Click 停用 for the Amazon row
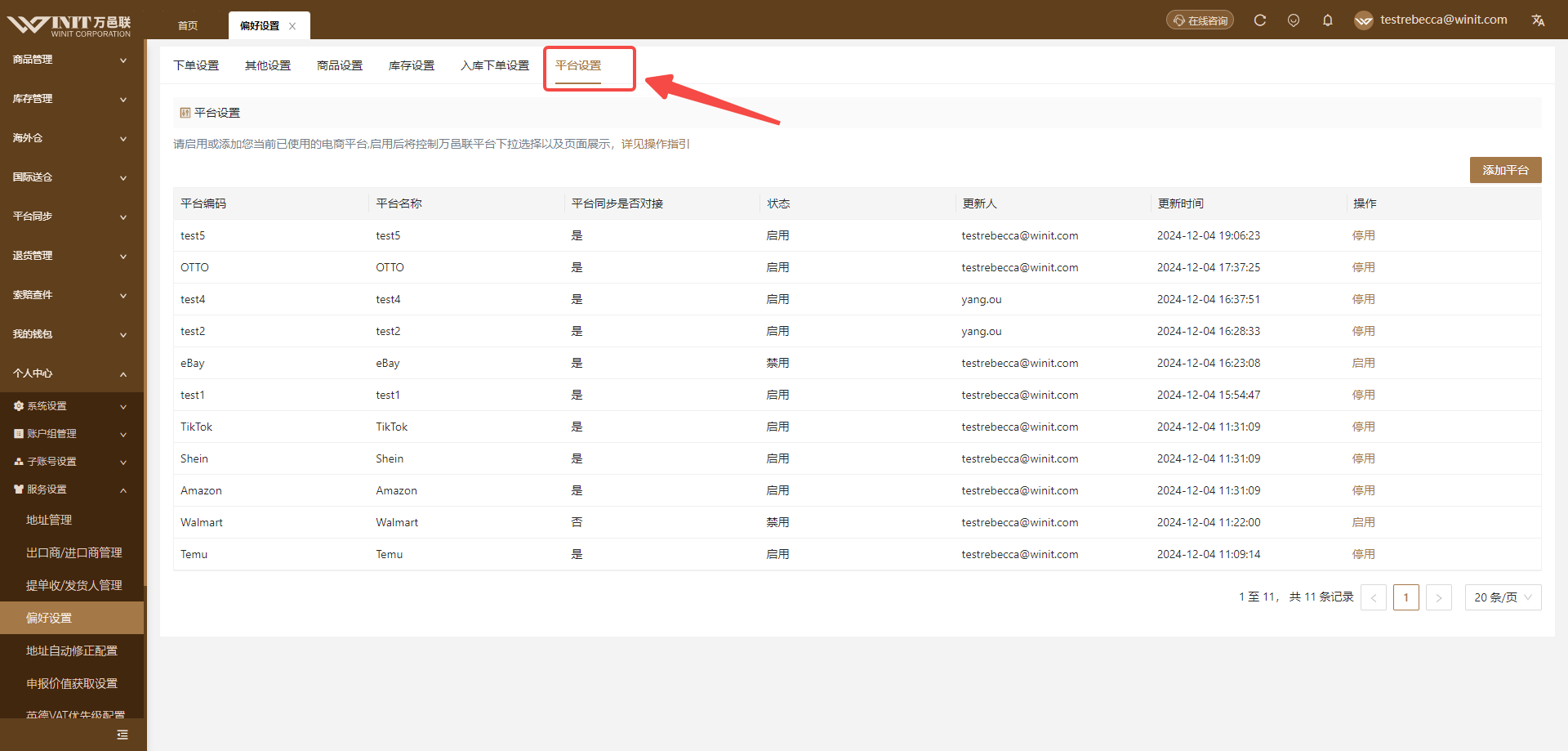This screenshot has height=751, width=1568. (1364, 490)
